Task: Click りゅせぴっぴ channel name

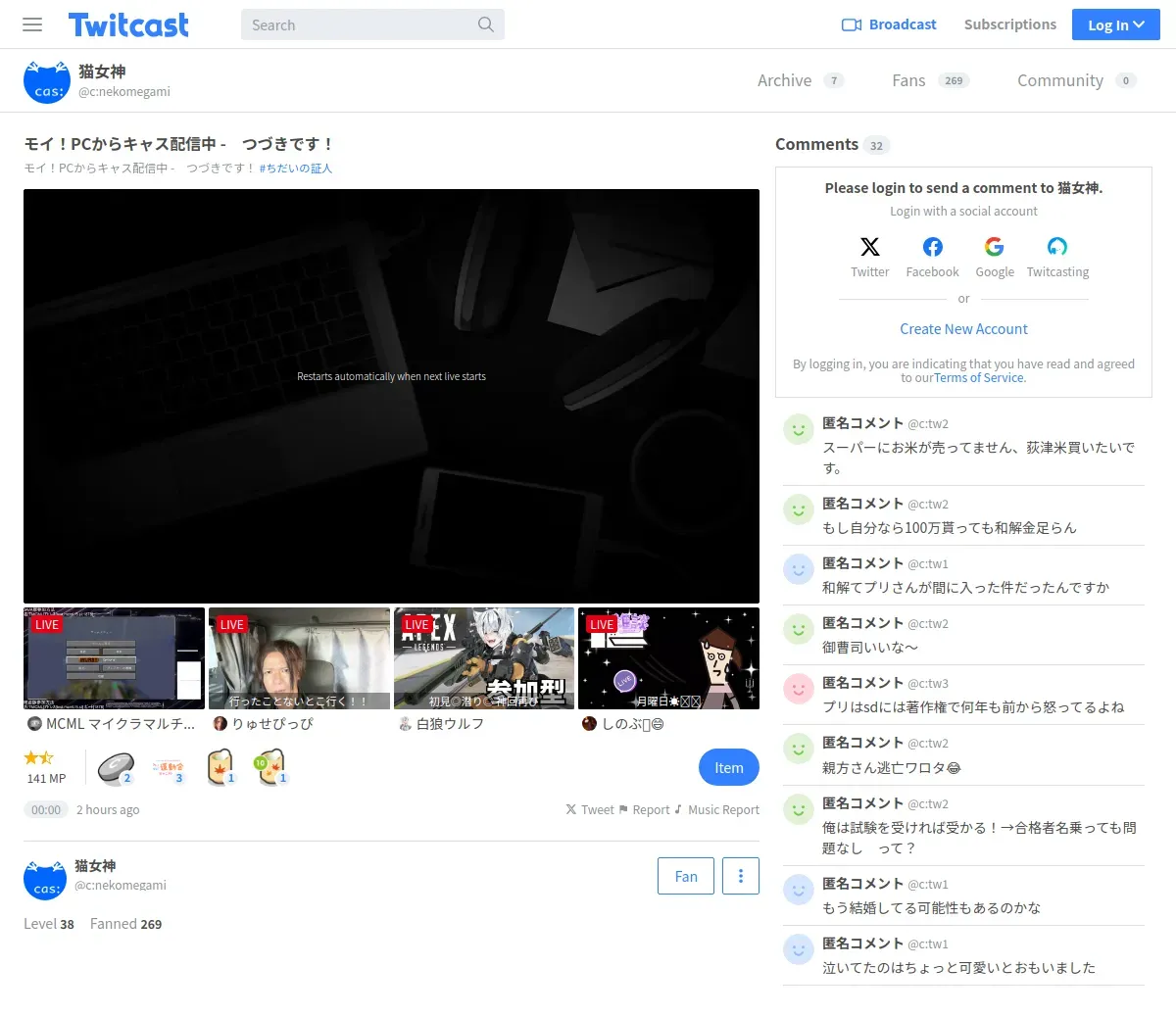Action: [x=272, y=724]
